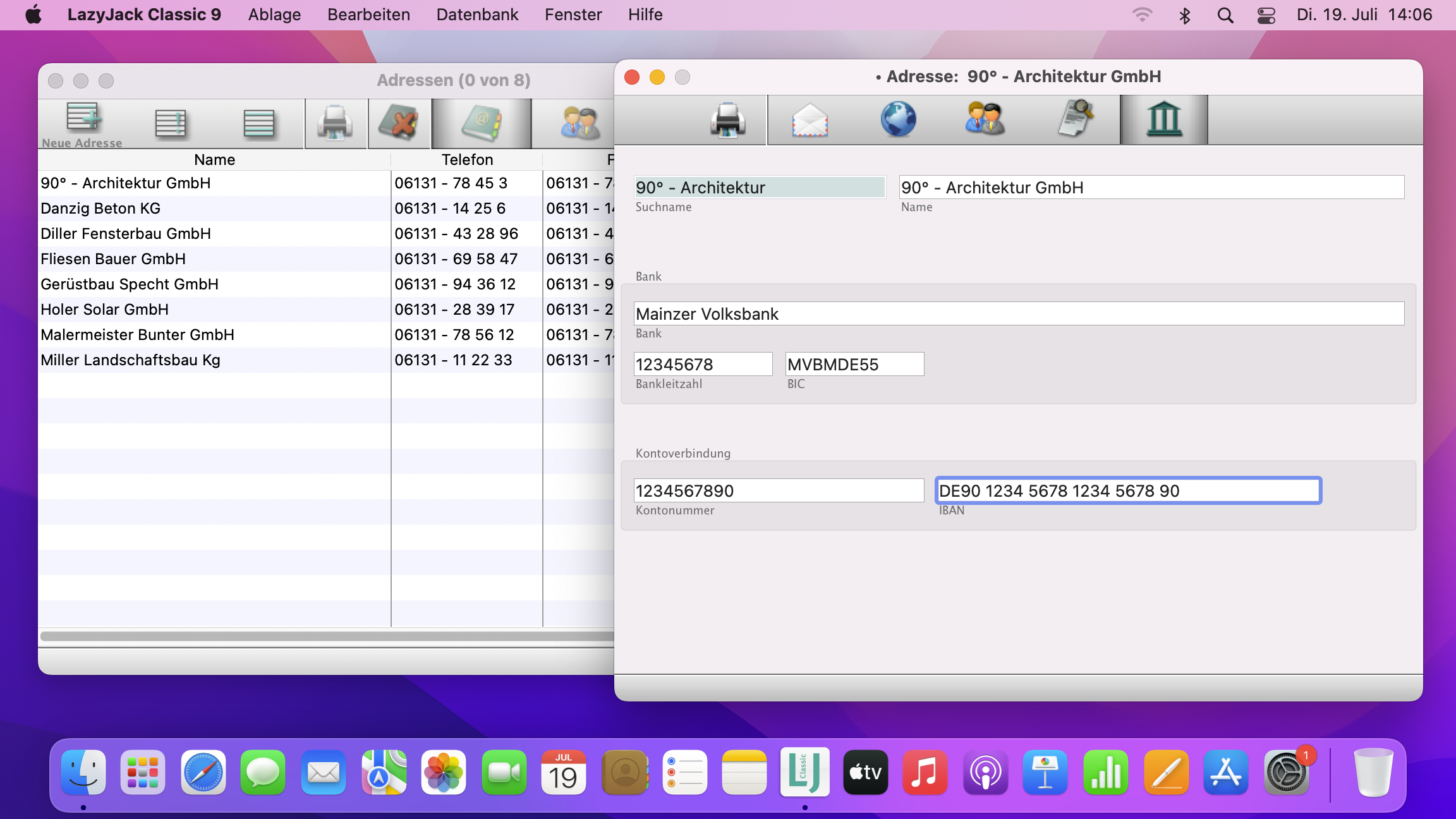The height and width of the screenshot is (819, 1456).
Task: Click phone number 06131 - 11 22 33
Action: coord(453,360)
